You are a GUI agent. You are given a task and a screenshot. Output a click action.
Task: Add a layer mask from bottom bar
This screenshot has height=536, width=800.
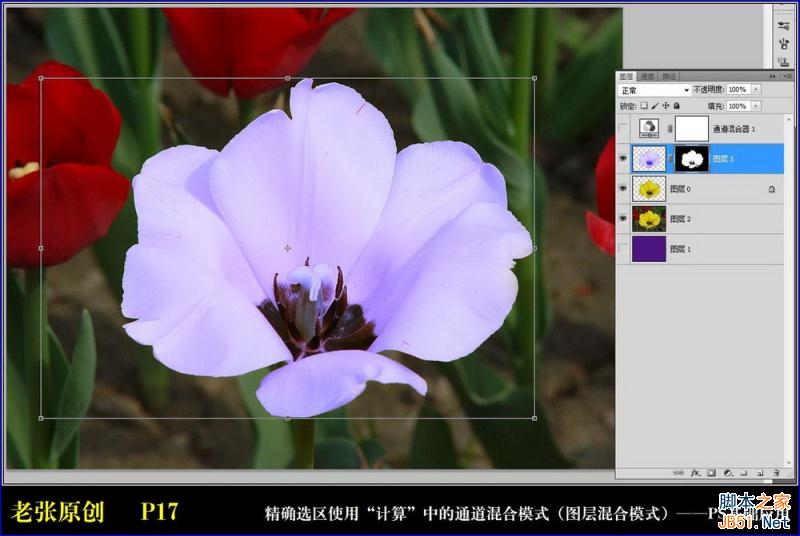[x=711, y=473]
